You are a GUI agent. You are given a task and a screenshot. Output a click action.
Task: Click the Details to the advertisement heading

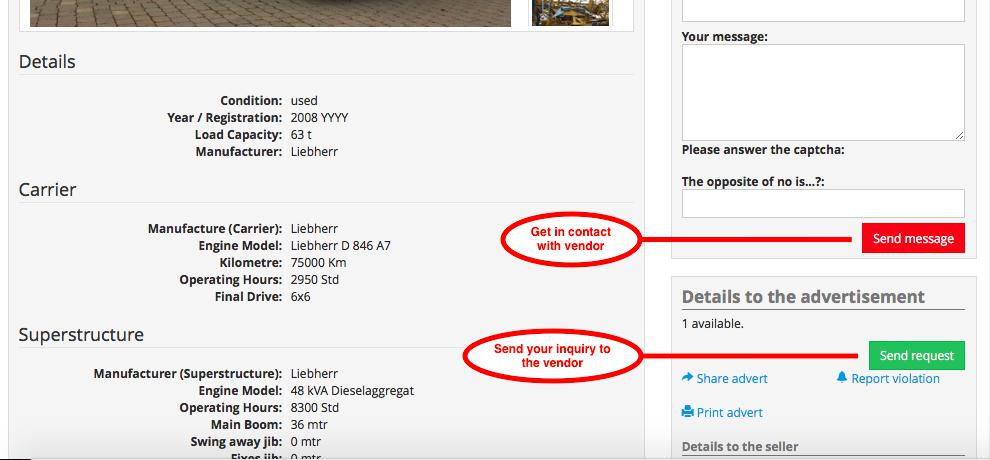click(803, 297)
